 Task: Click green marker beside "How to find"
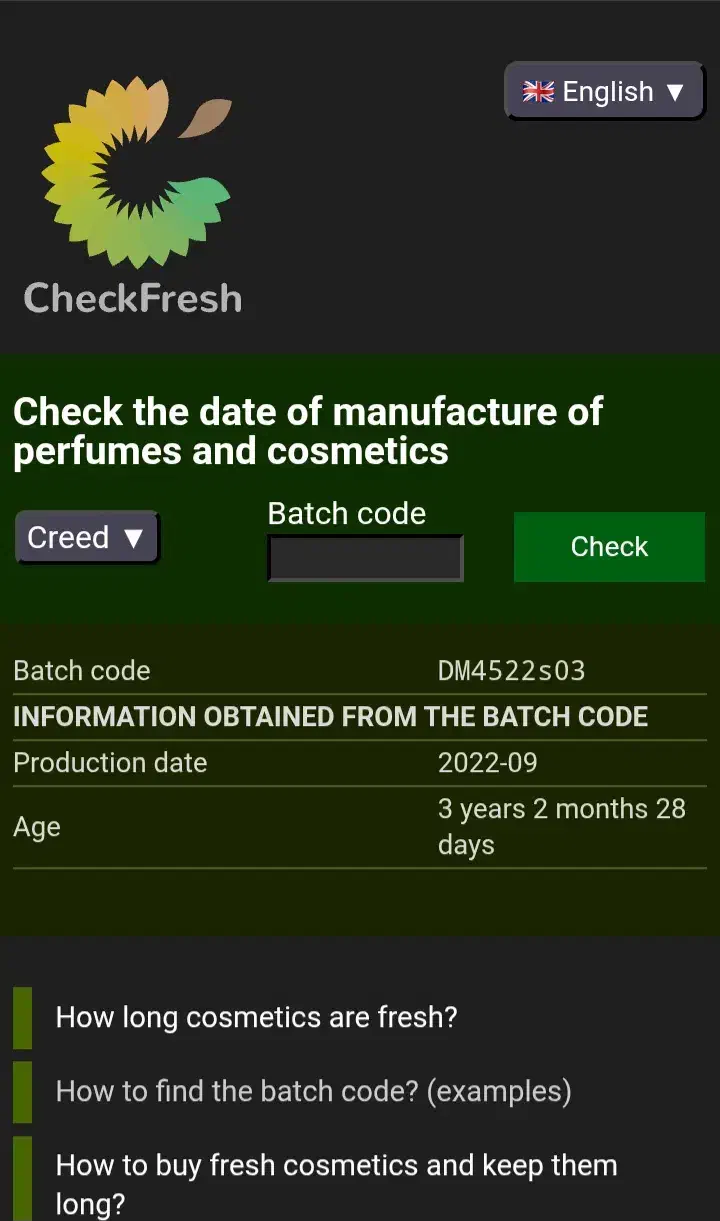[x=22, y=1091]
